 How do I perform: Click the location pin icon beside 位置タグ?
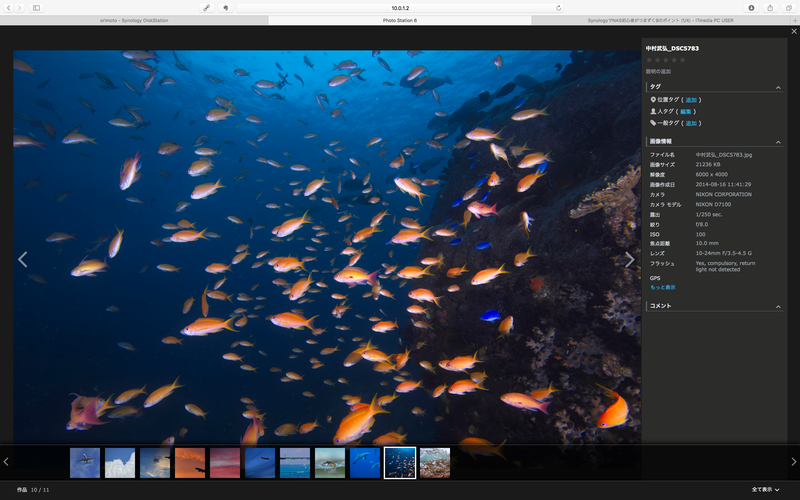pyautogui.click(x=653, y=100)
